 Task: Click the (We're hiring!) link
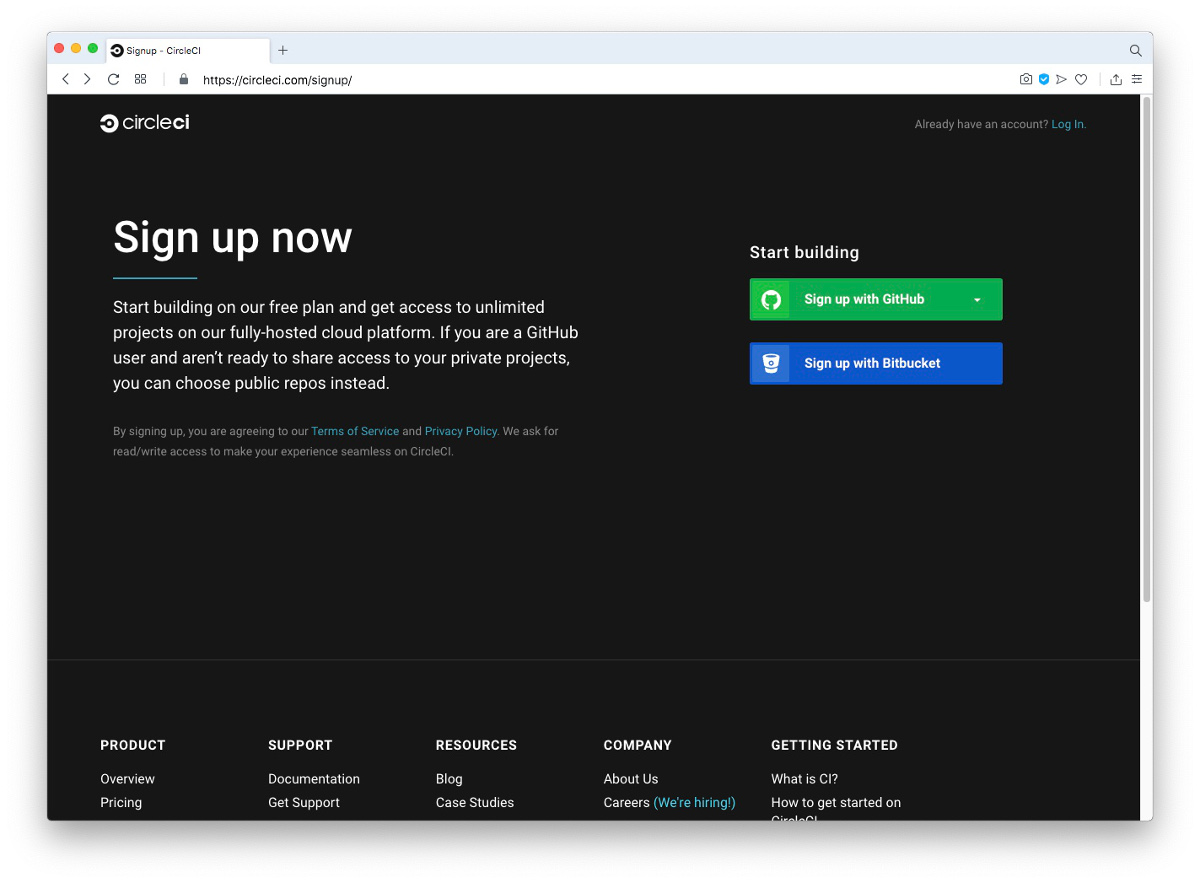click(694, 802)
